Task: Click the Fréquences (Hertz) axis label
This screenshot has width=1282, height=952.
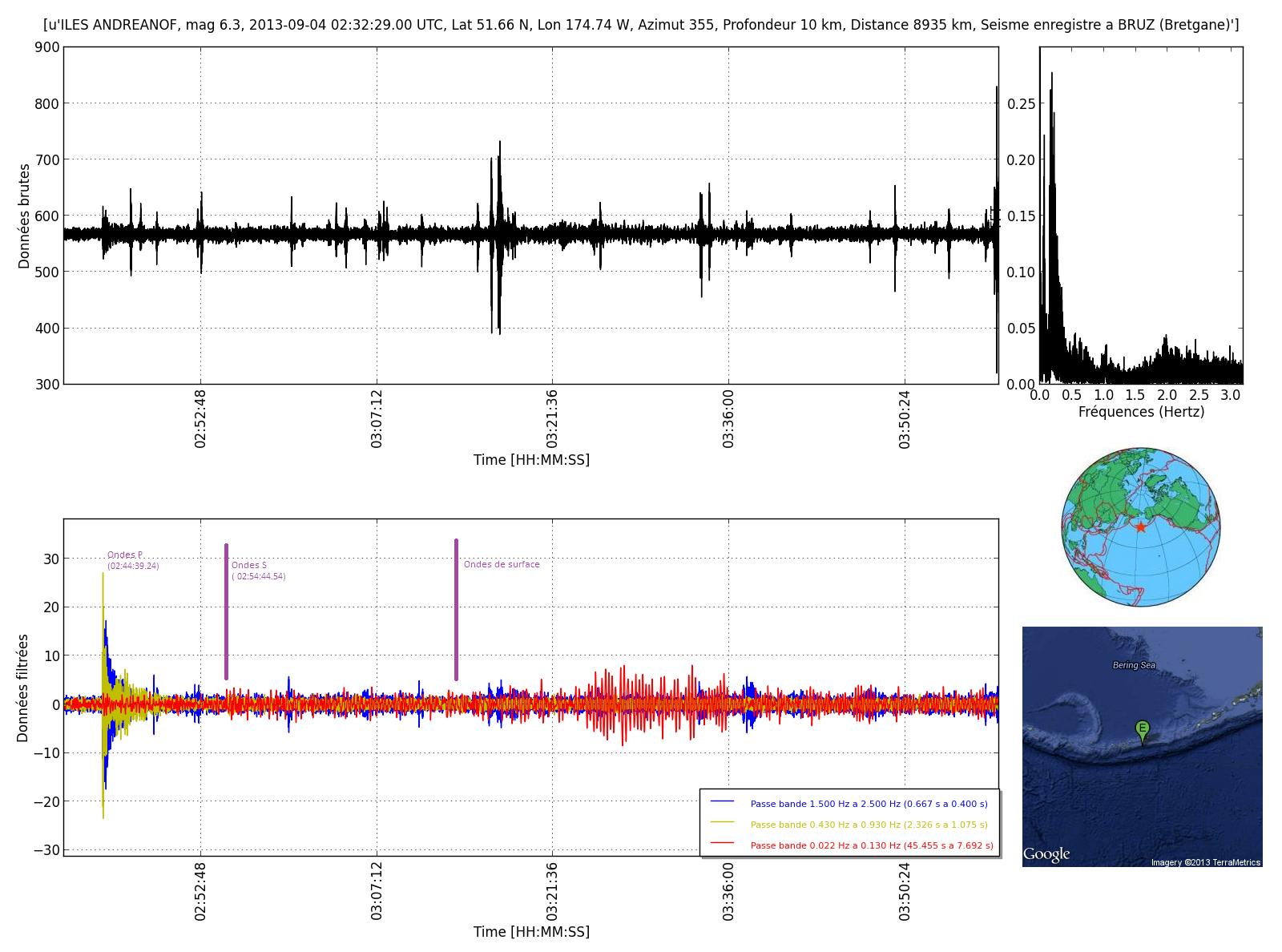Action: point(1141,412)
